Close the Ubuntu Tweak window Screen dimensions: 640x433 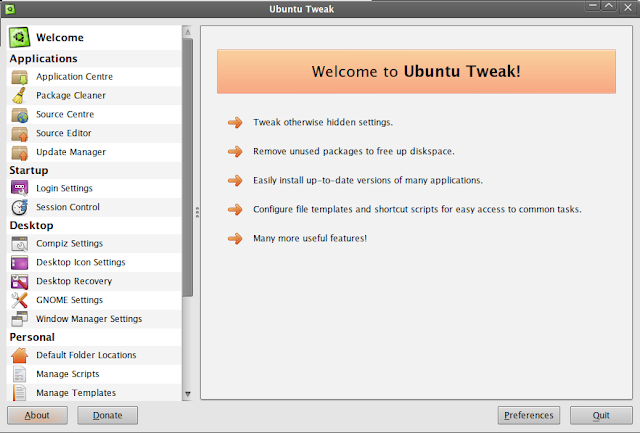(x=628, y=7)
